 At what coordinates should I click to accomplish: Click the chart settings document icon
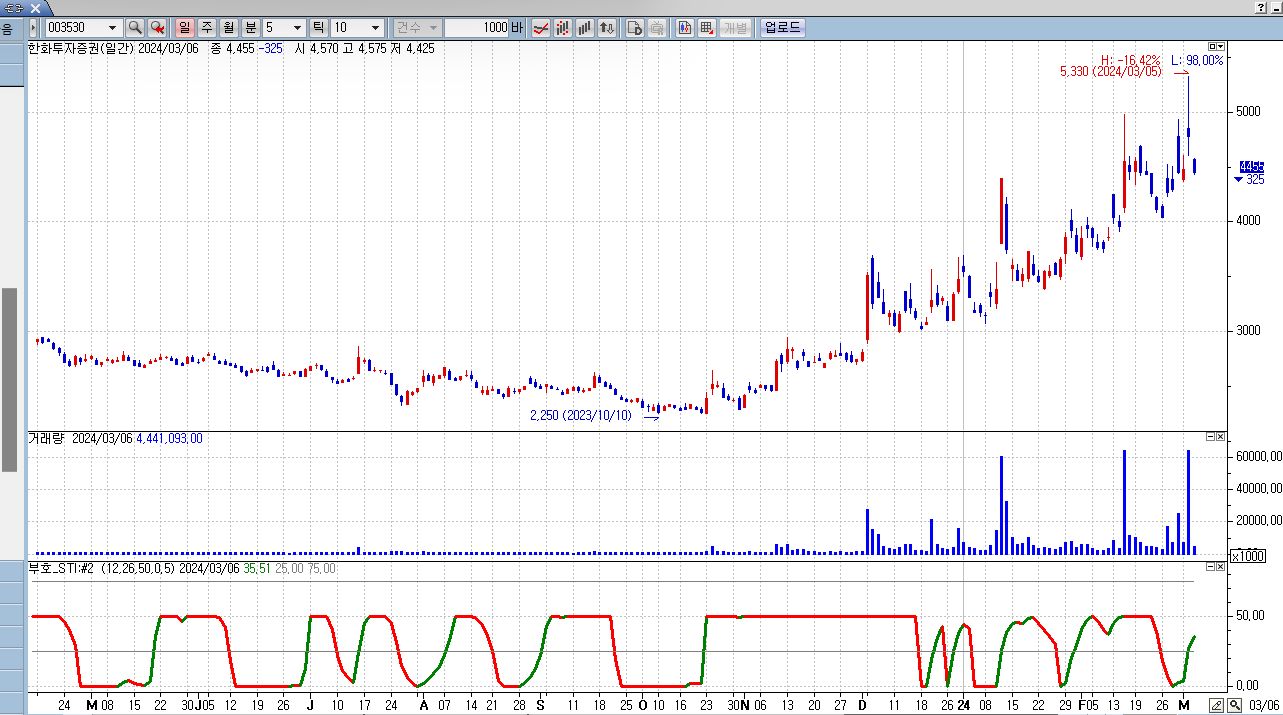coord(634,28)
